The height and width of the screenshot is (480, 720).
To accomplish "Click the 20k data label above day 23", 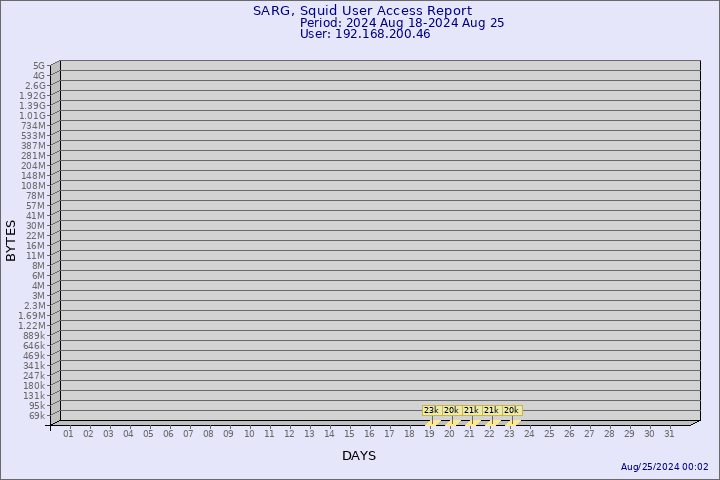I will coord(511,410).
